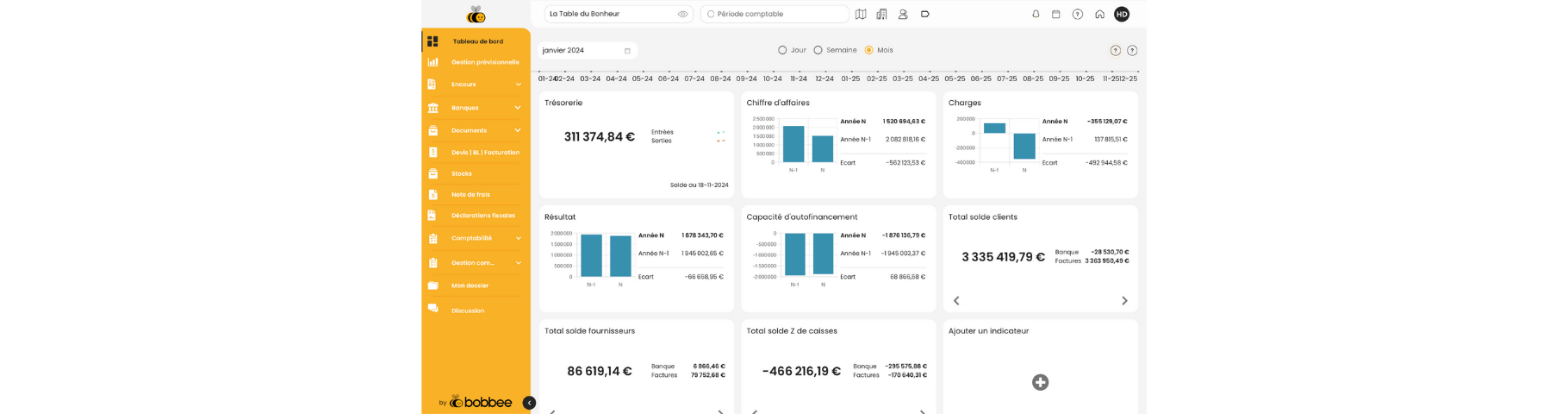Image resolution: width=1568 pixels, height=414 pixels.
Task: Open Déclarations fiscales in the sidebar
Action: click(x=482, y=216)
